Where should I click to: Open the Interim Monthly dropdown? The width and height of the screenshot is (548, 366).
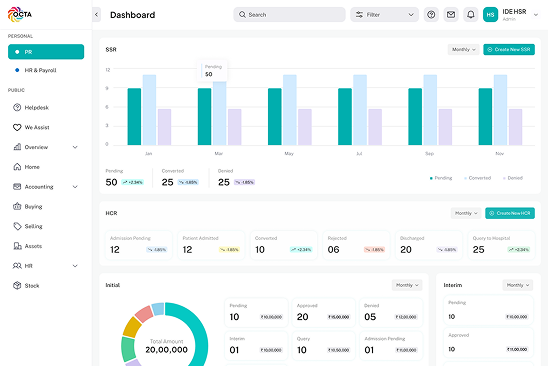pyautogui.click(x=518, y=285)
